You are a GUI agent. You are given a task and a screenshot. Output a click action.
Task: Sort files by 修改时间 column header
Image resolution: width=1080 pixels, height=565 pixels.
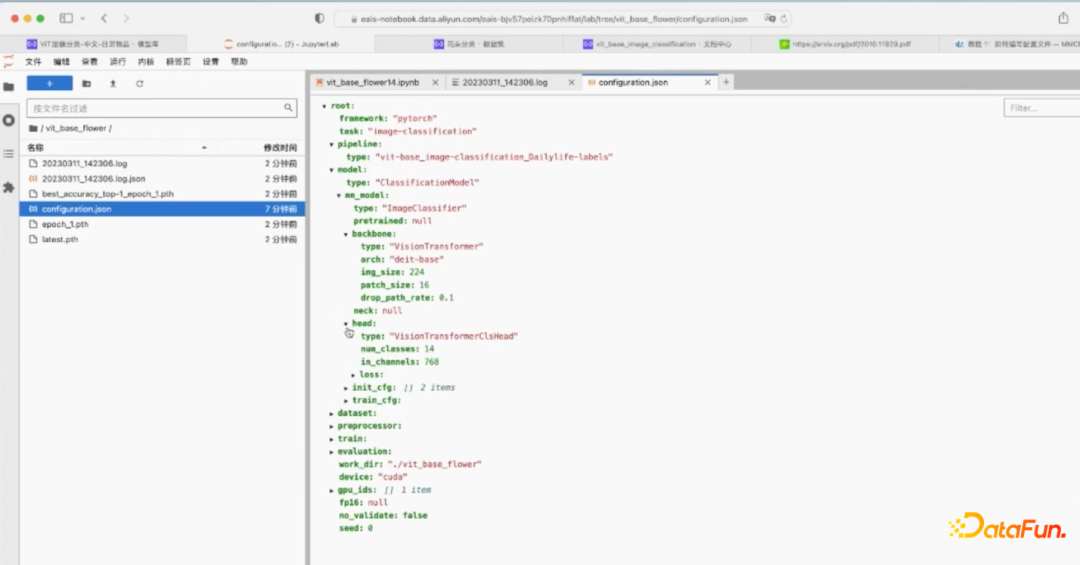coord(280,147)
